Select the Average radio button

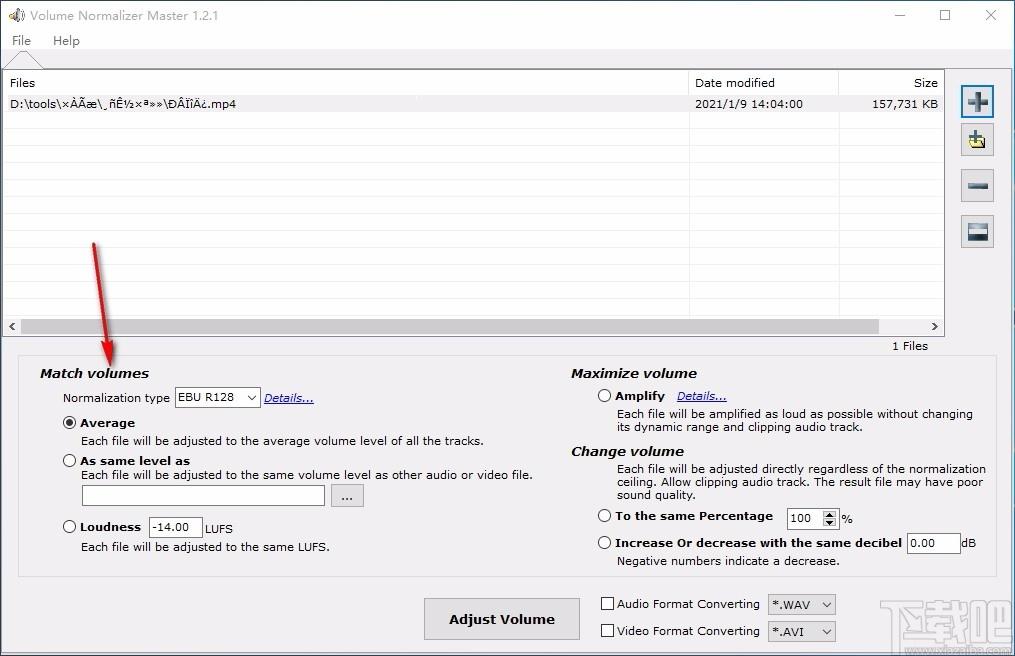tap(69, 423)
